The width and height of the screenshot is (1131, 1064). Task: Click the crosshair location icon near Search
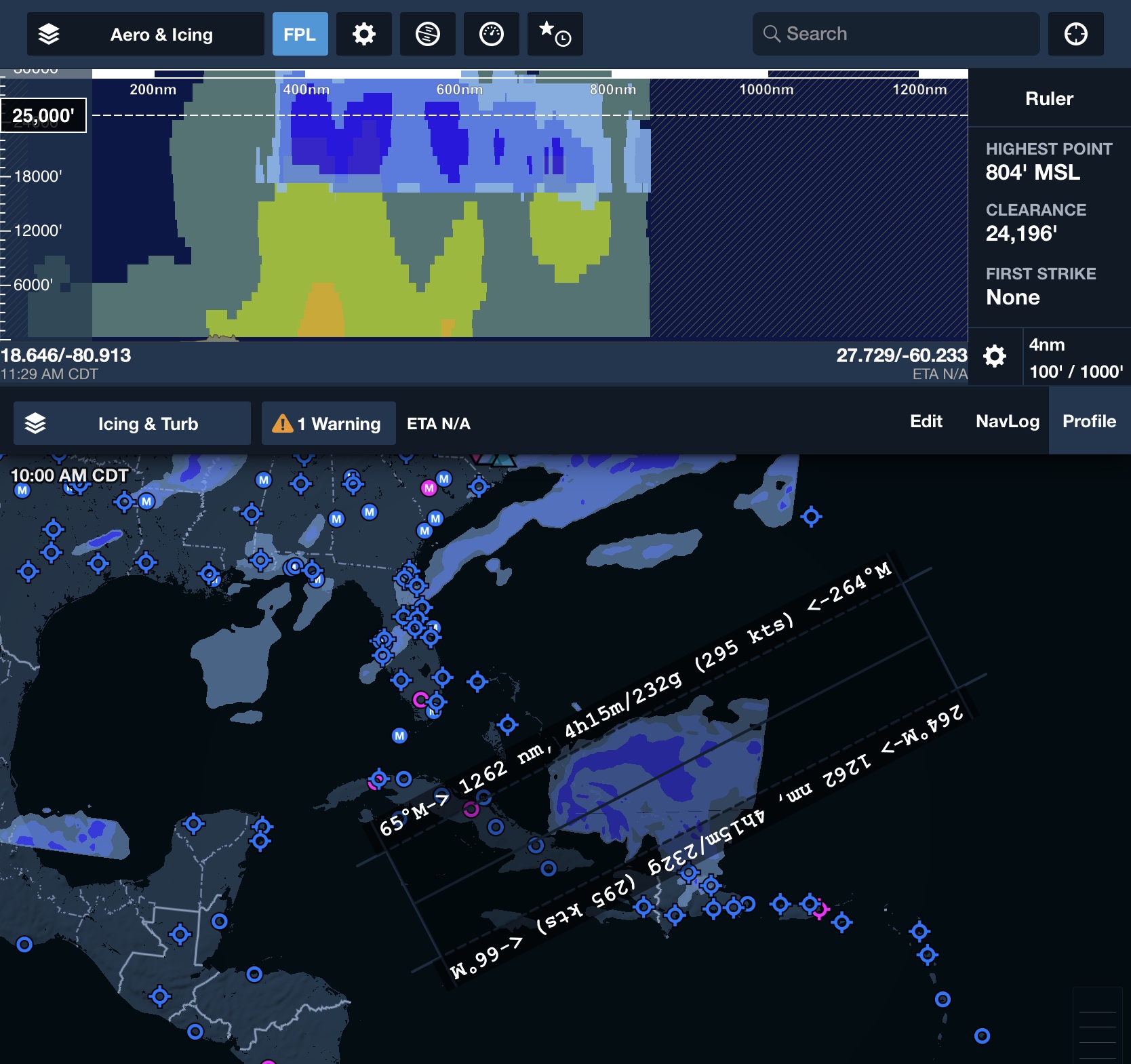click(x=1075, y=34)
